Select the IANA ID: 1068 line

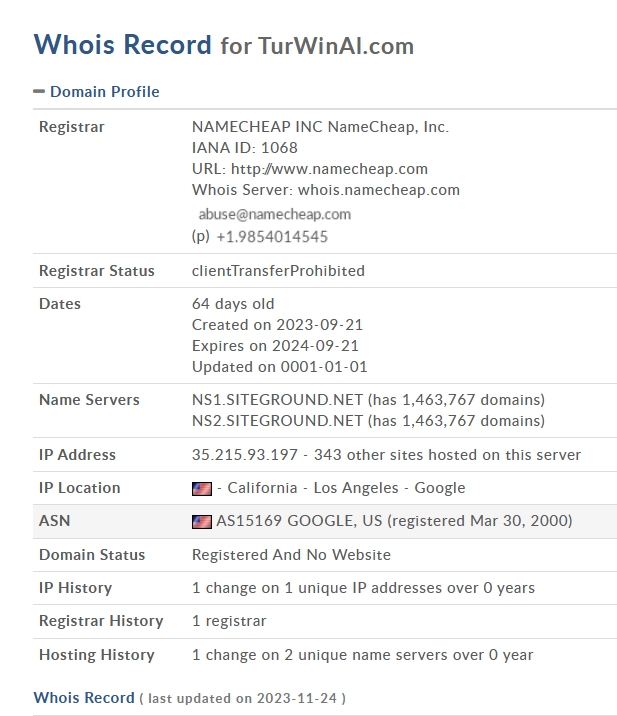click(x=244, y=147)
